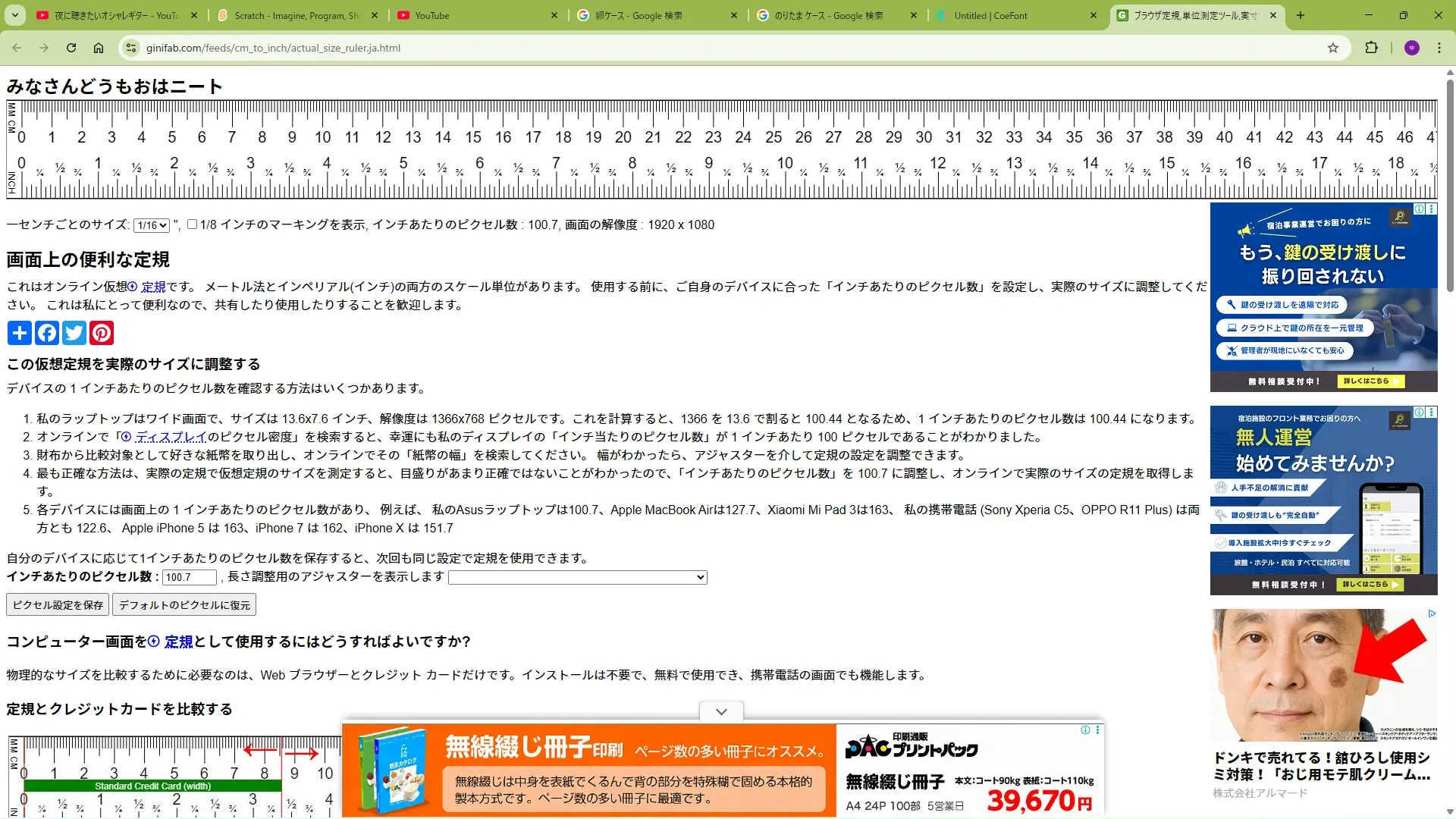Screen dimensions: 1456x819
Task: Click the blue plus share icon
Action: (x=20, y=333)
